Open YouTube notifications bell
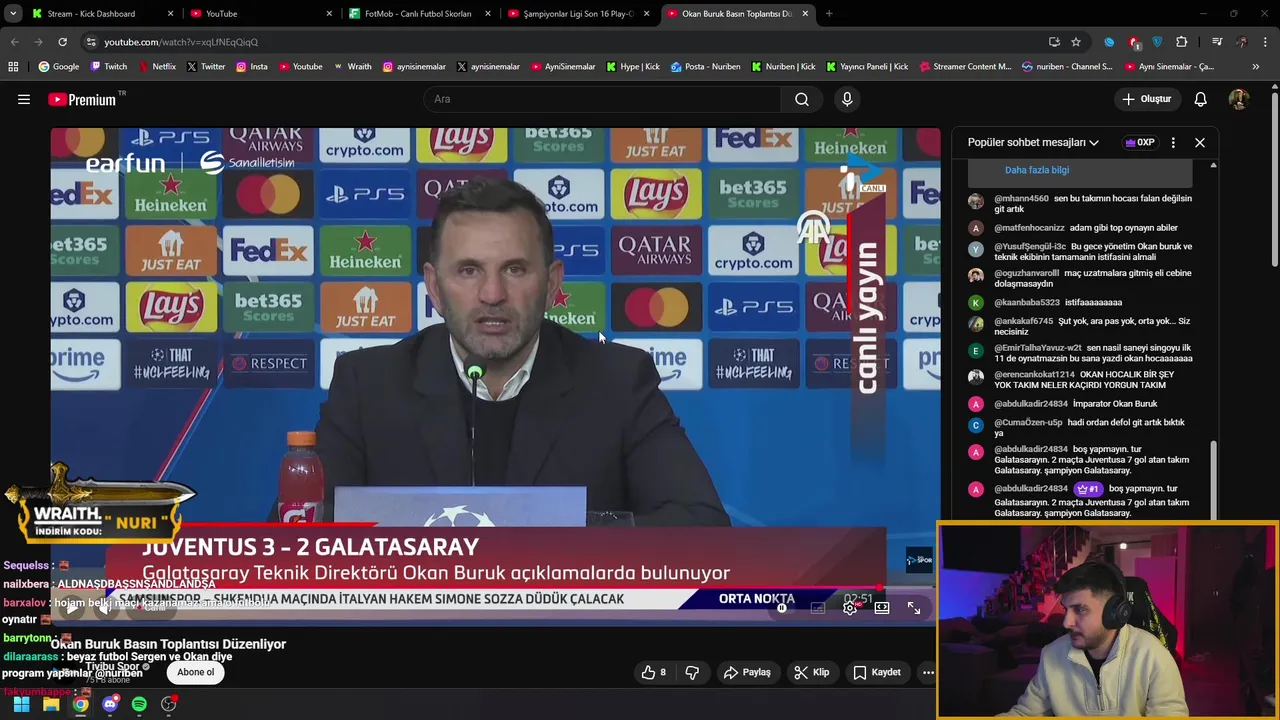Viewport: 1280px width, 720px height. click(1200, 99)
